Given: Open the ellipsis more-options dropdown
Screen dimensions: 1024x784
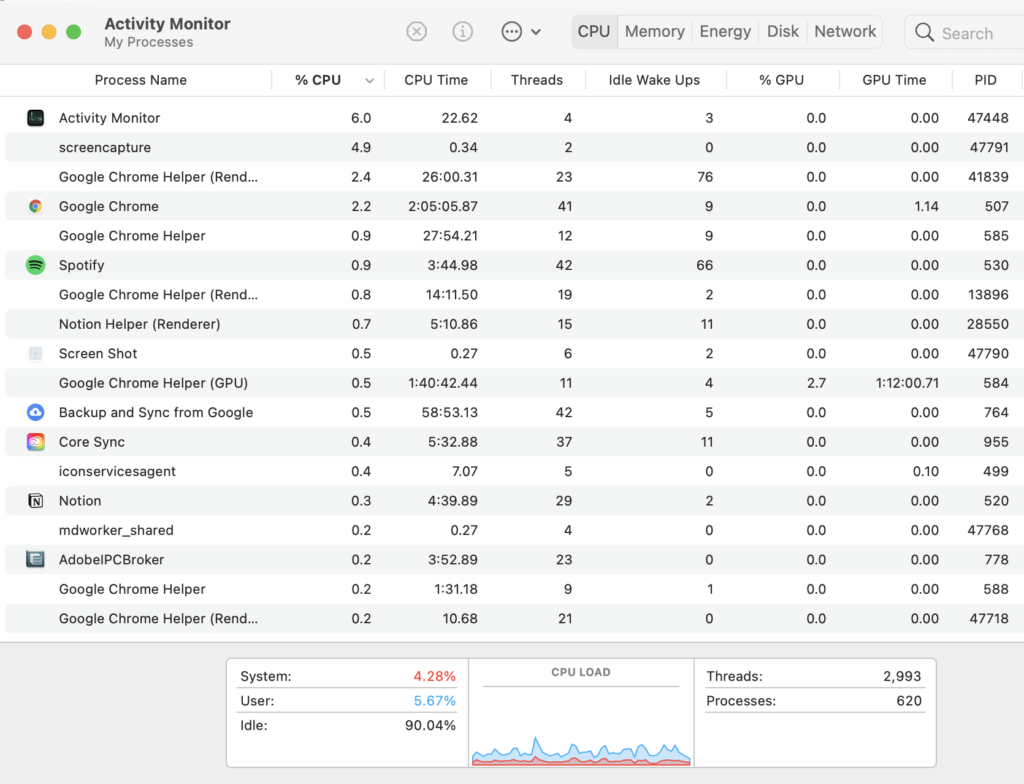Looking at the screenshot, I should [520, 32].
